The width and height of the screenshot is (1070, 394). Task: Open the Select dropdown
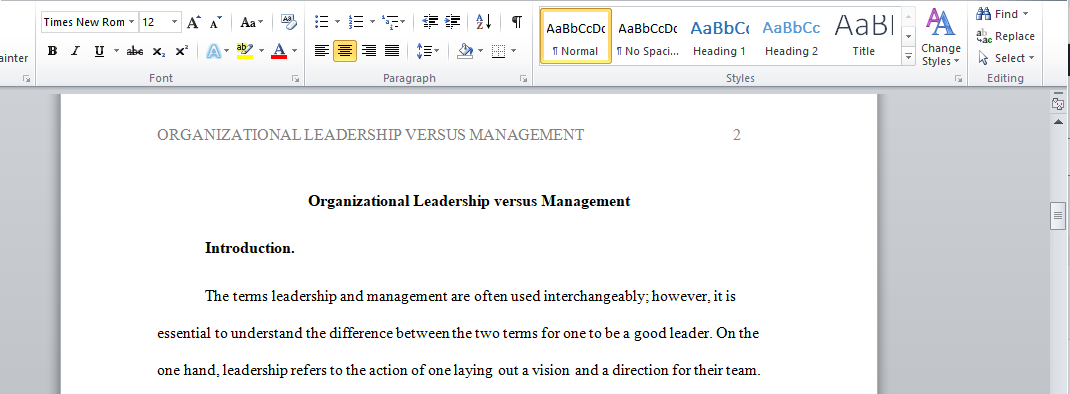coord(1006,58)
